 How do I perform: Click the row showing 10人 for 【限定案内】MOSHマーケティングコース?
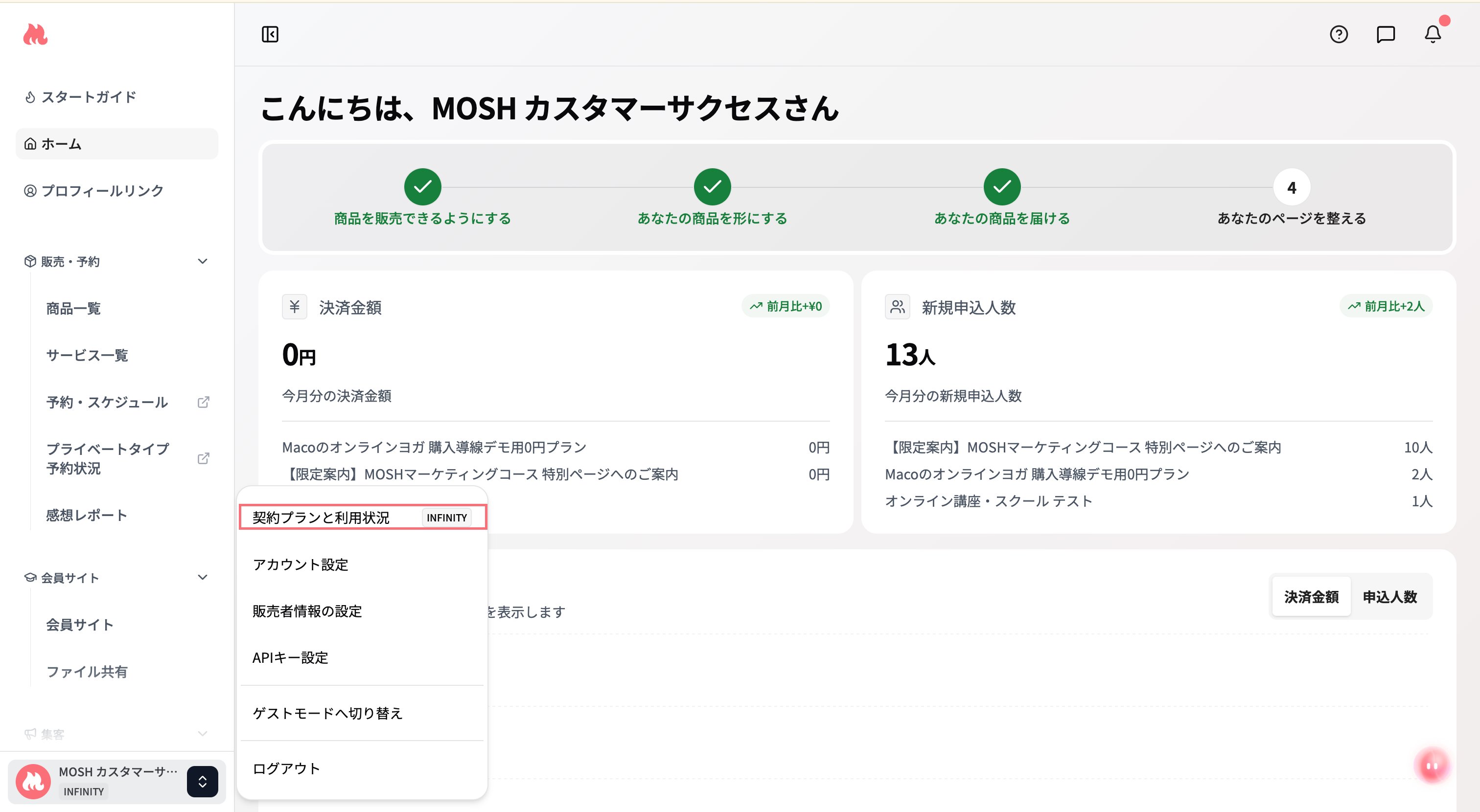tap(1158, 448)
